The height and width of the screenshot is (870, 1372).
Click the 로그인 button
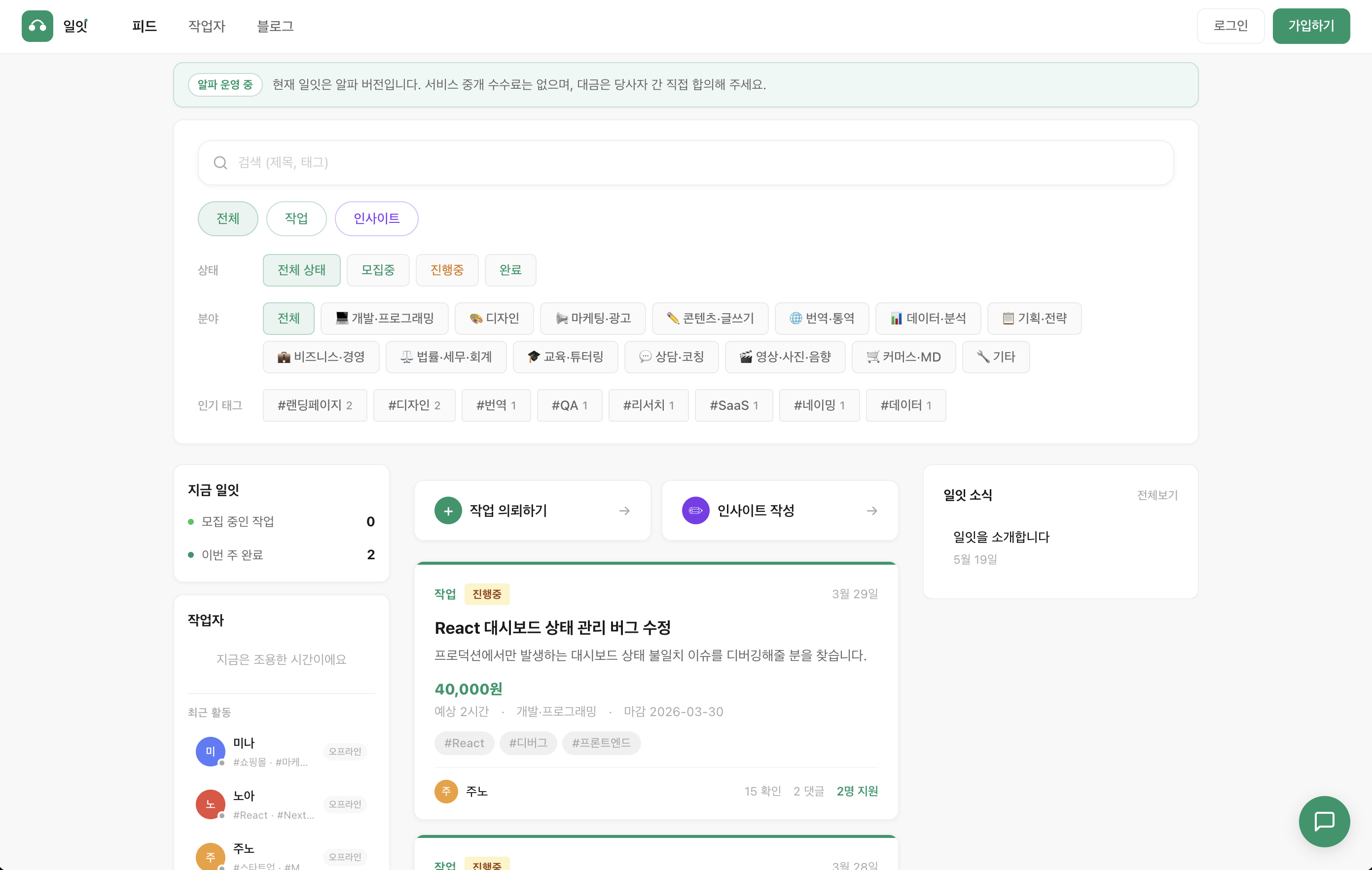[1230, 26]
